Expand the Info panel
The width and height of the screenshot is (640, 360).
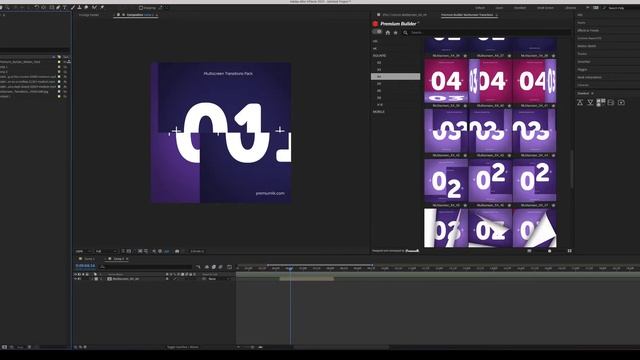(580, 15)
